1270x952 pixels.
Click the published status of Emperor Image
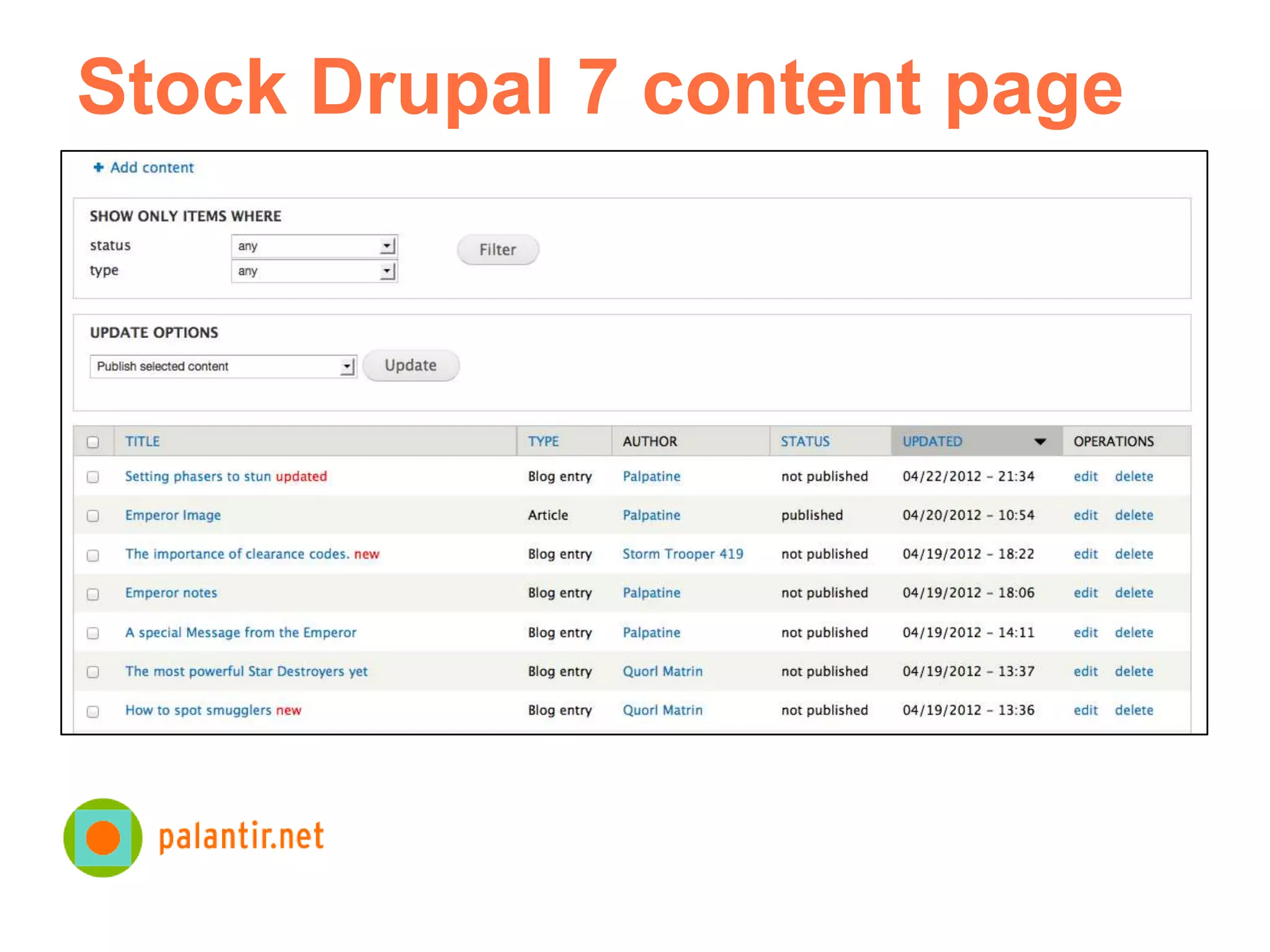pyautogui.click(x=812, y=515)
